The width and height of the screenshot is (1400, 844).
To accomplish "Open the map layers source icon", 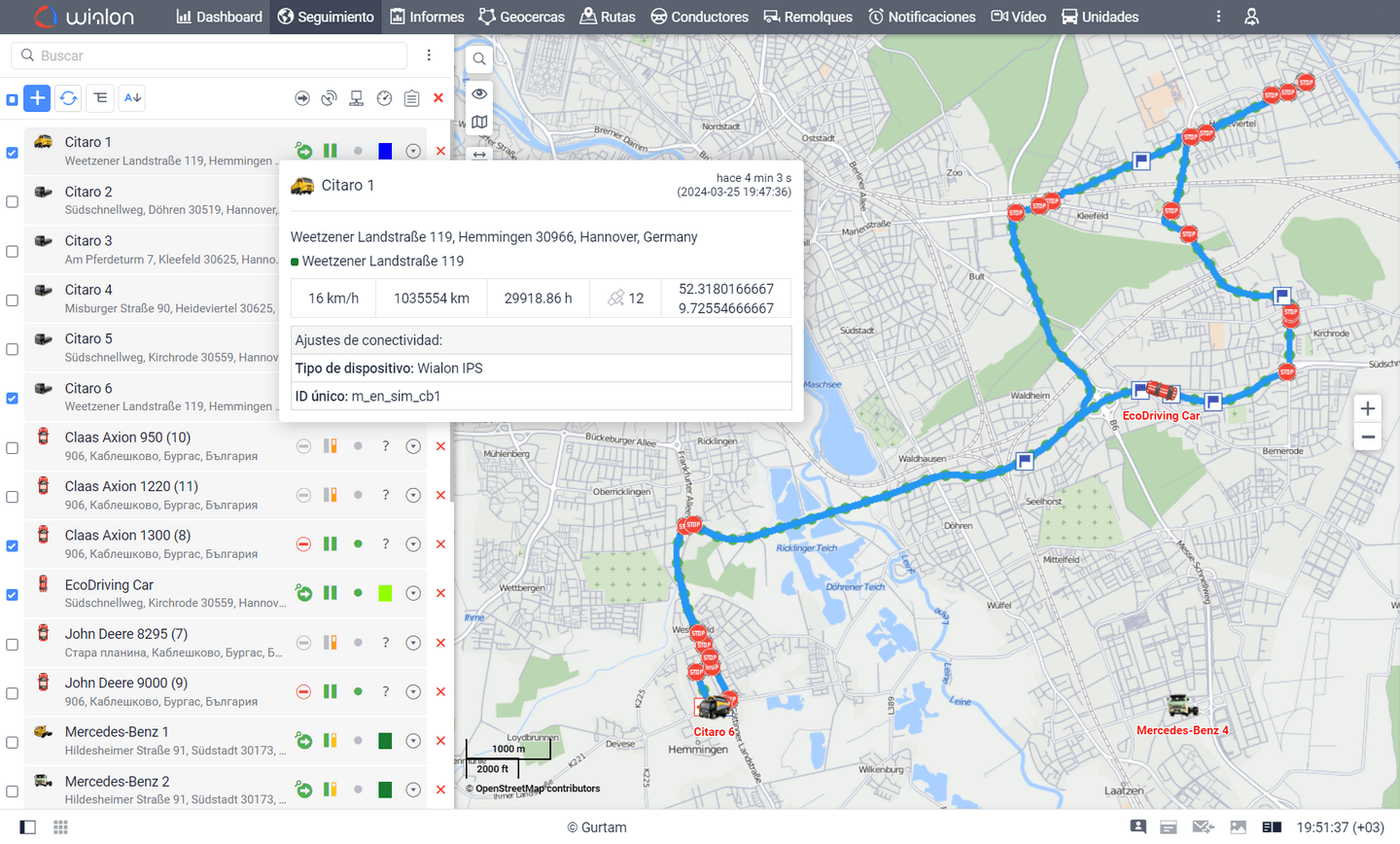I will tap(479, 123).
